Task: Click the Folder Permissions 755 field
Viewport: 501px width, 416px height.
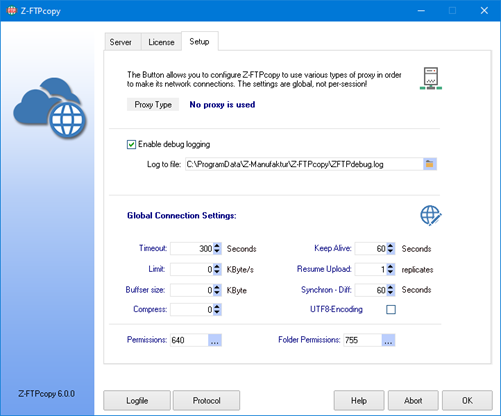Action: click(x=363, y=340)
